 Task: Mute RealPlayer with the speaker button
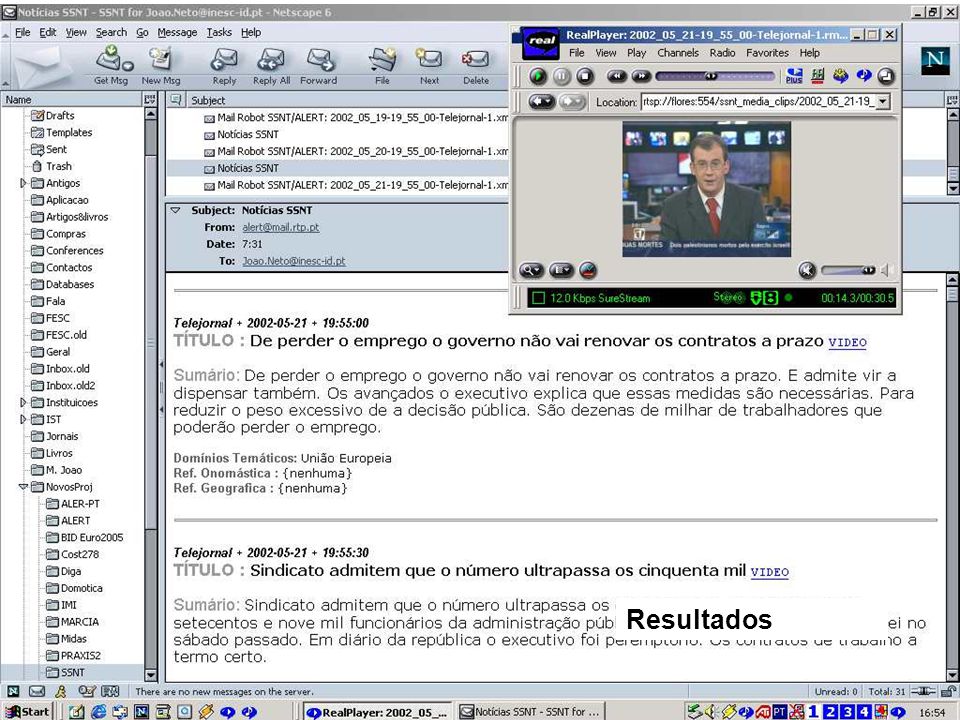point(807,270)
